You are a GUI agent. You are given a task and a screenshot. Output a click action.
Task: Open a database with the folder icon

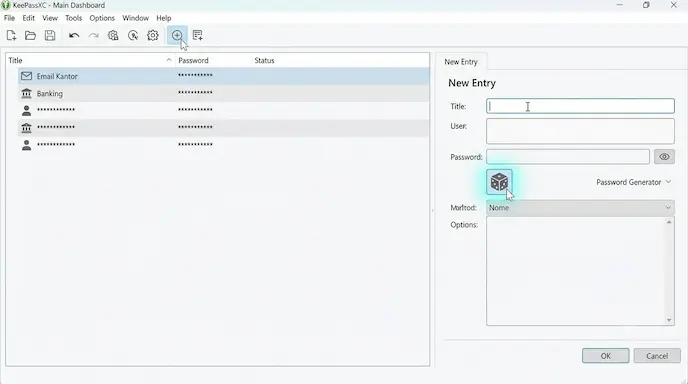30,36
